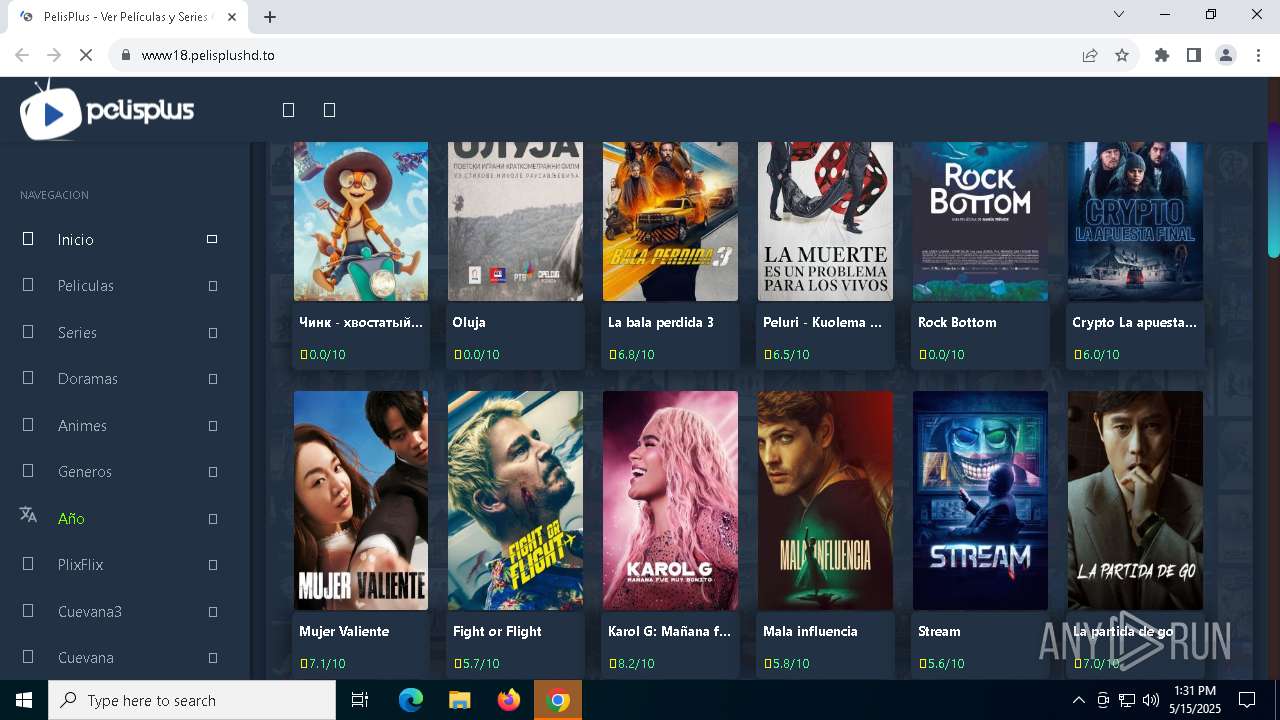Viewport: 1280px width, 720px height.
Task: Click the 7.1/10 rating of Mujer Valiente
Action: (322, 664)
